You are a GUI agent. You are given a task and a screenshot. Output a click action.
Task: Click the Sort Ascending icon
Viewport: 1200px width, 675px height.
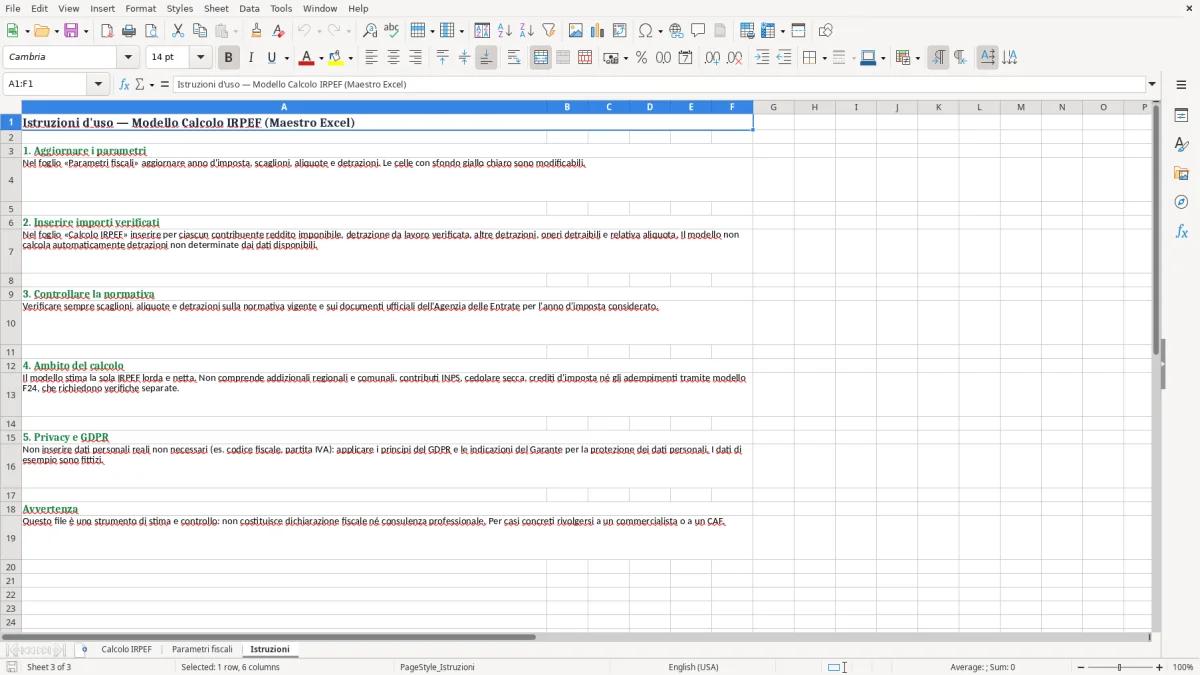click(x=505, y=31)
